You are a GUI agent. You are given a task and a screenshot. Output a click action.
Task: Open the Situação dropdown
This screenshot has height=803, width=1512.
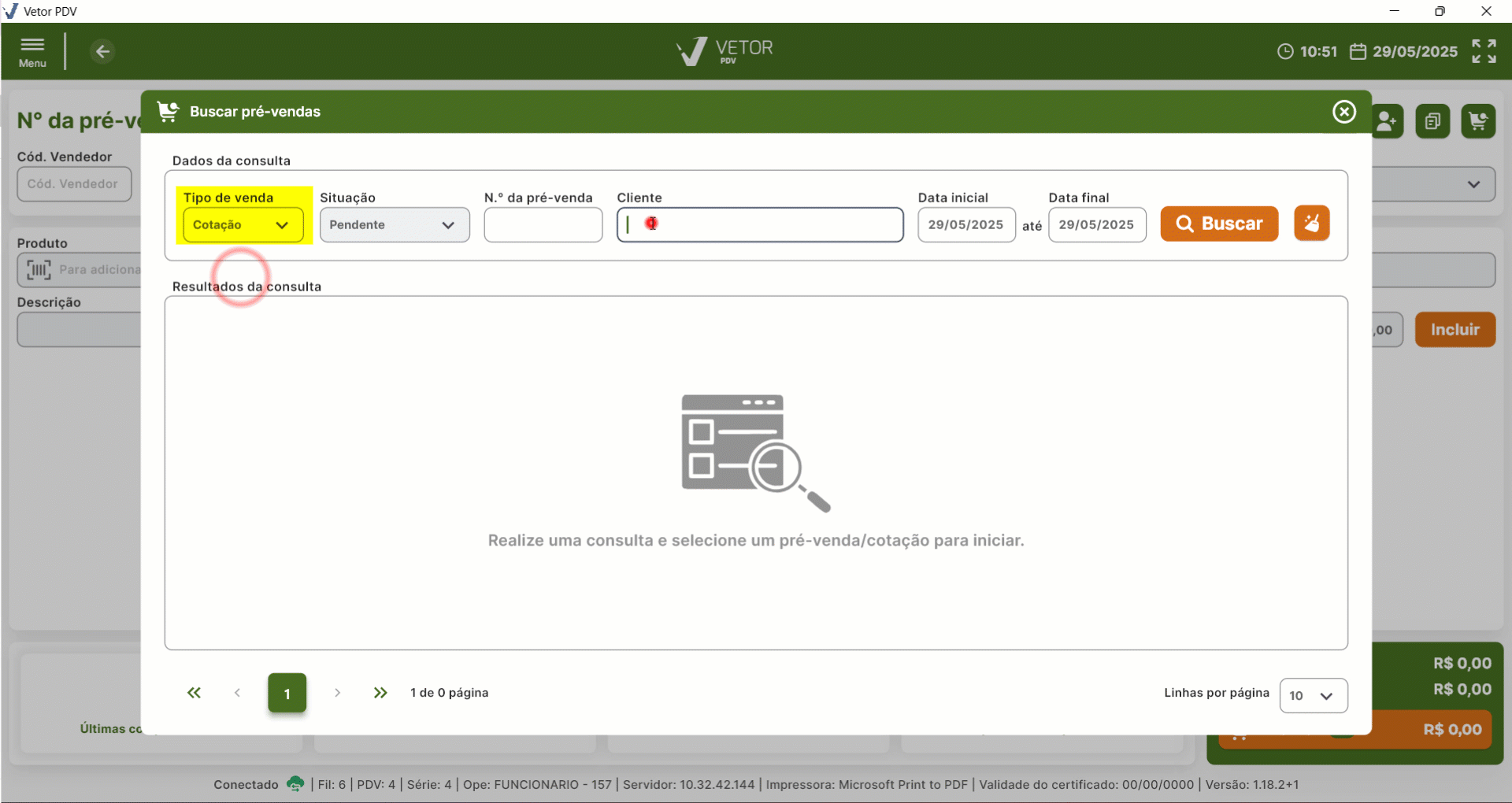[395, 225]
